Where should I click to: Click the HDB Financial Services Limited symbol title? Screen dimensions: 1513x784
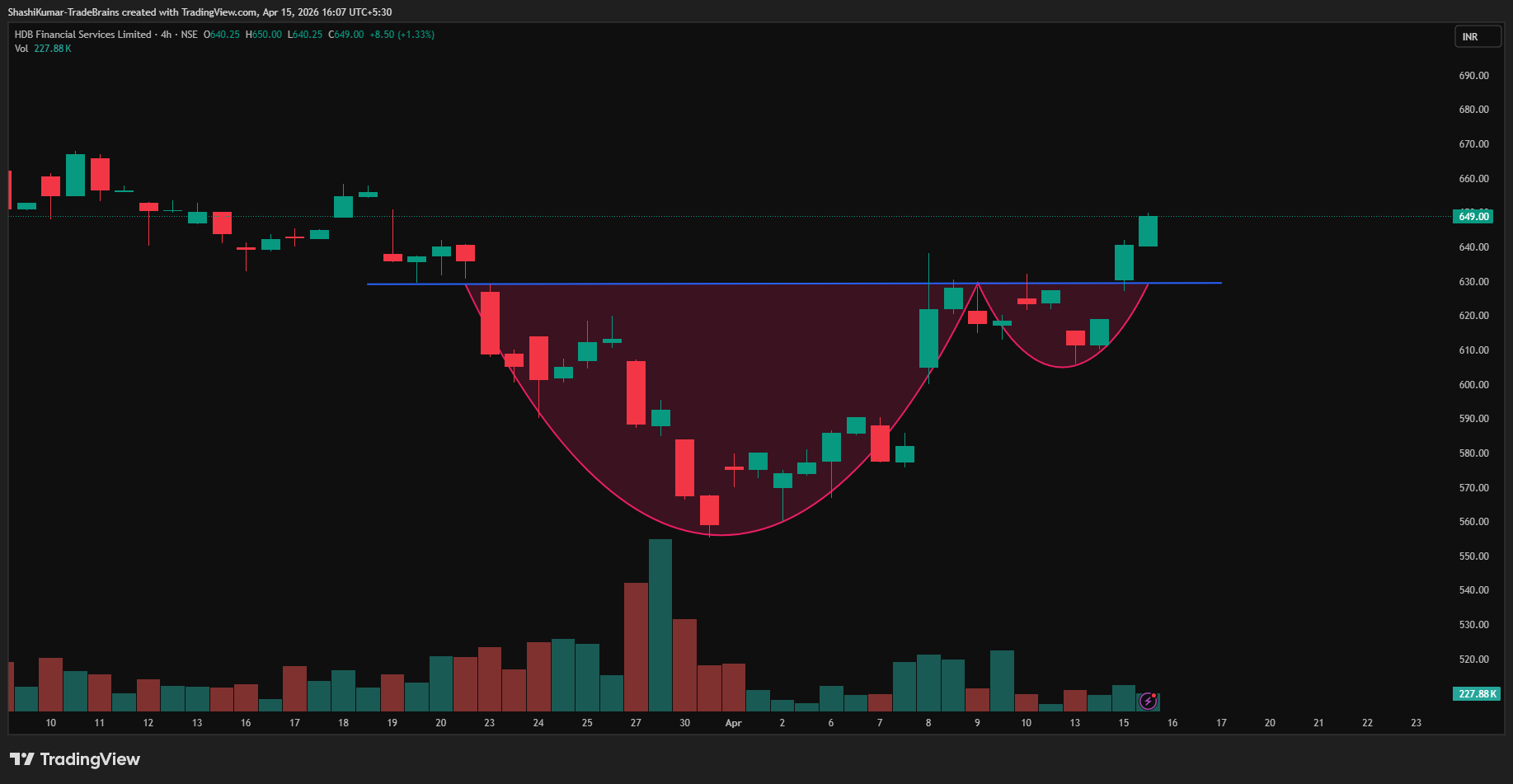coord(82,35)
